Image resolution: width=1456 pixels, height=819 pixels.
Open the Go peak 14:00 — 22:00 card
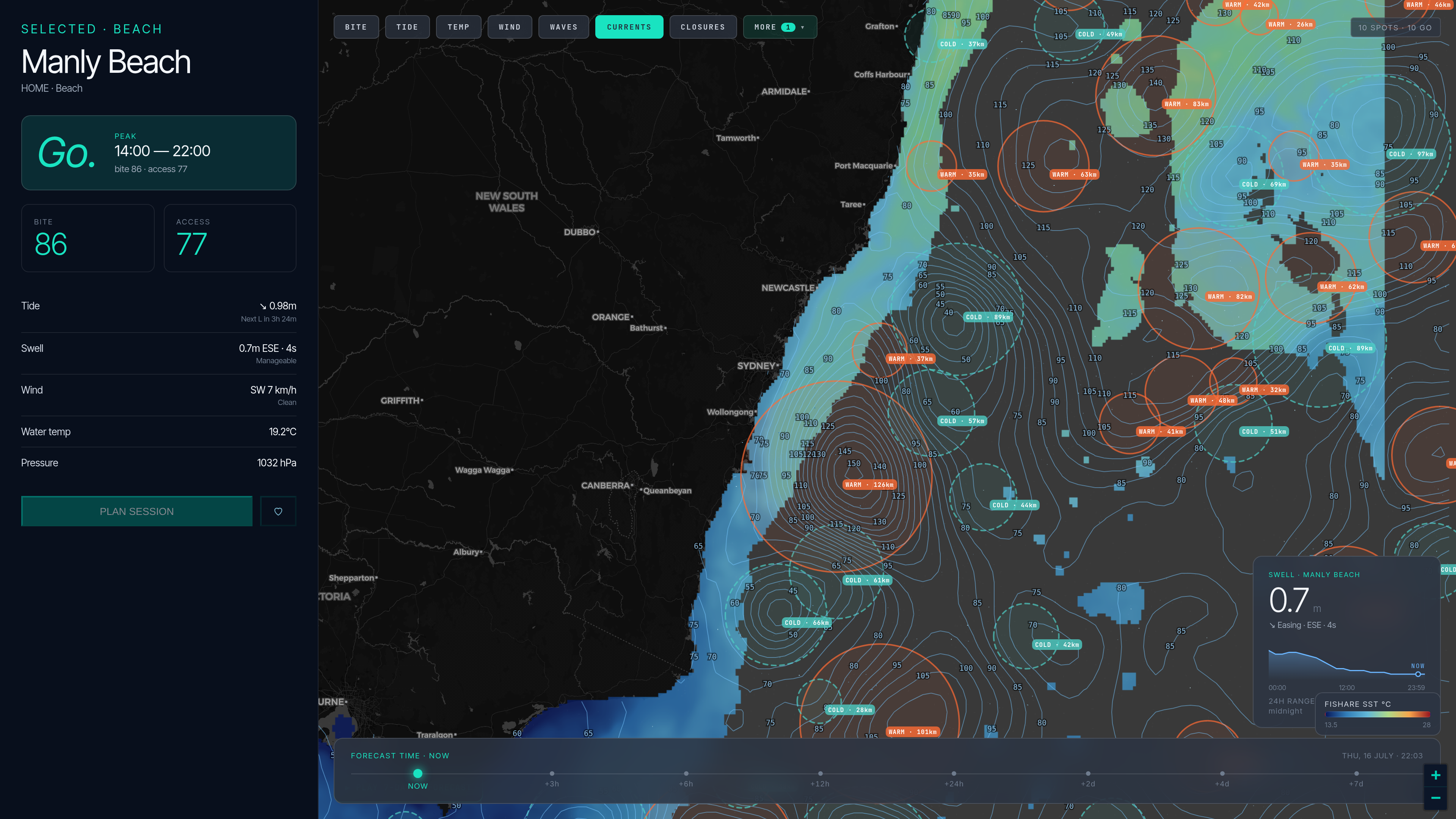(159, 152)
